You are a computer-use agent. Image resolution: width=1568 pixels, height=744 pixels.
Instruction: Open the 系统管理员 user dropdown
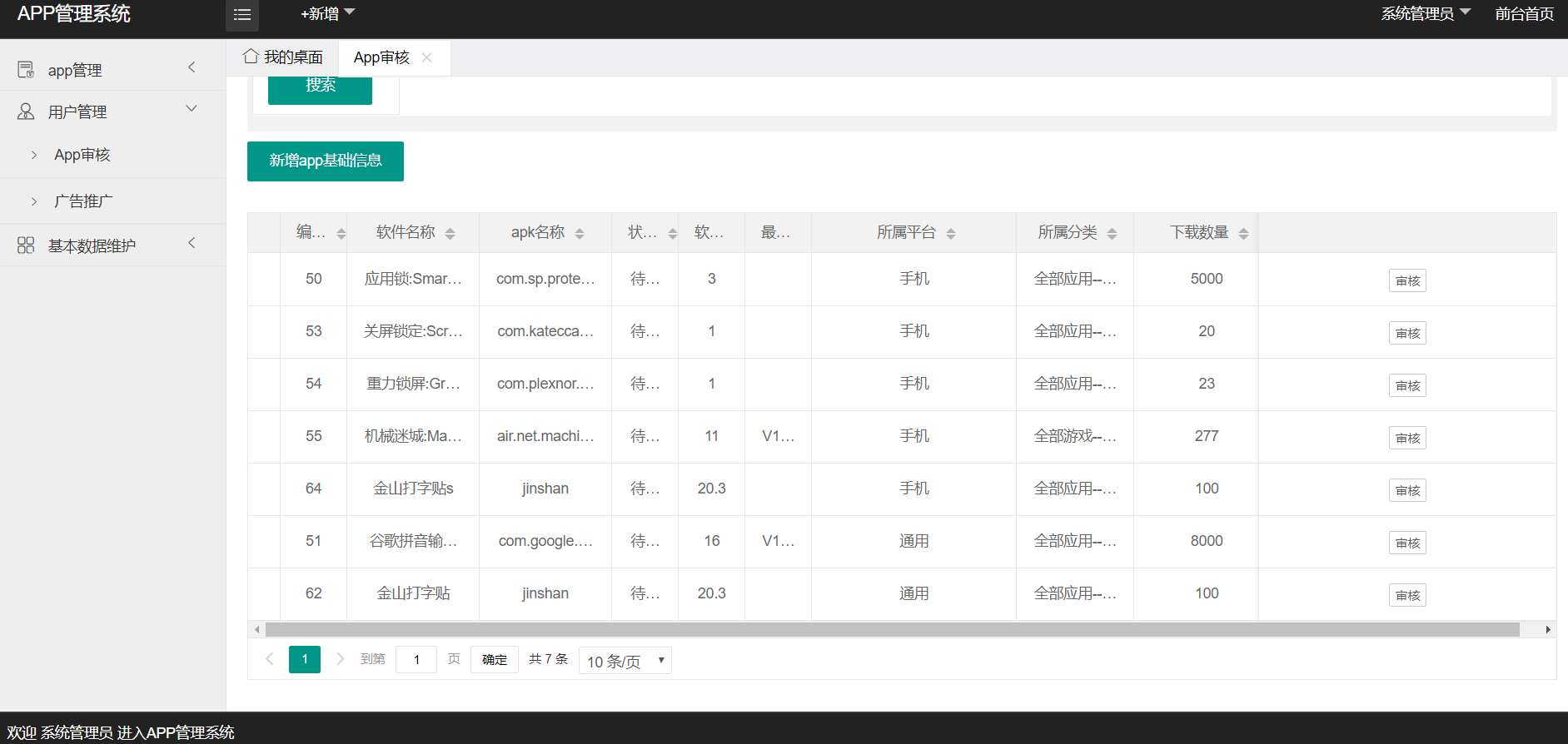1426,13
